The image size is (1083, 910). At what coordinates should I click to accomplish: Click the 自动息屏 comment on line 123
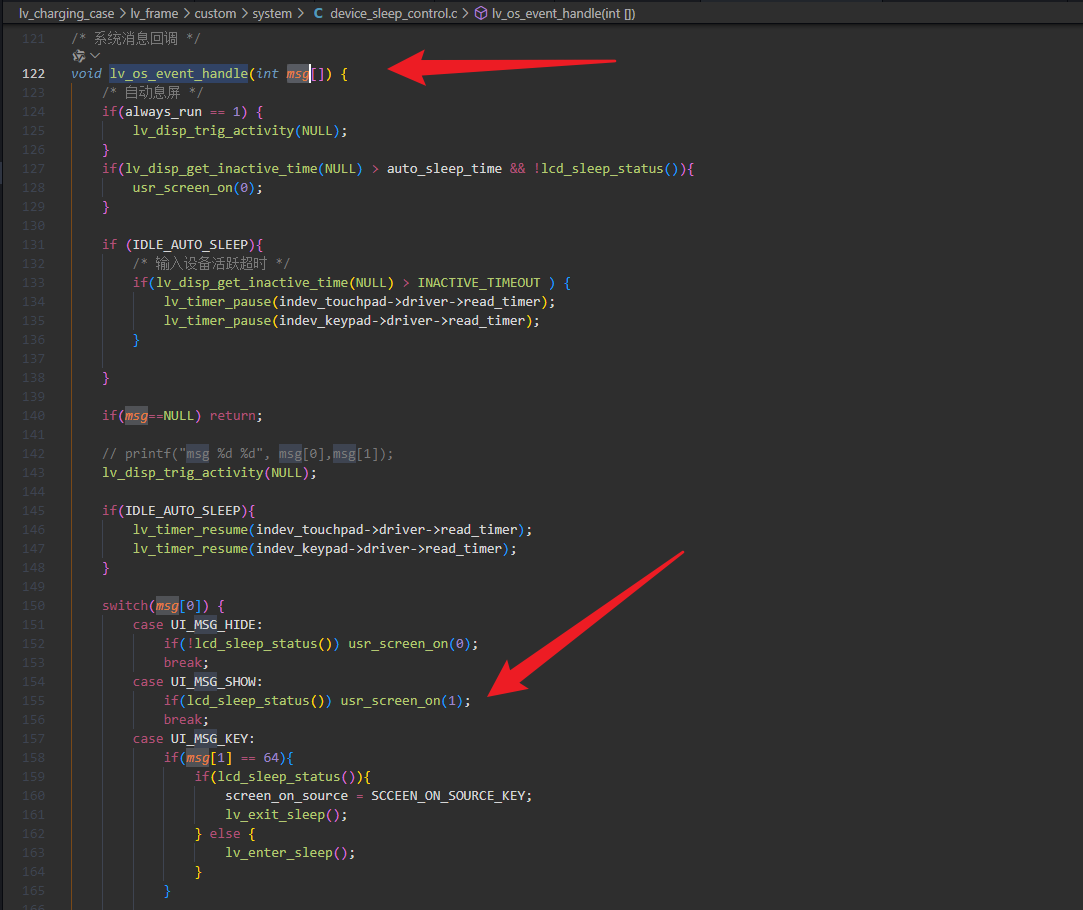[152, 93]
